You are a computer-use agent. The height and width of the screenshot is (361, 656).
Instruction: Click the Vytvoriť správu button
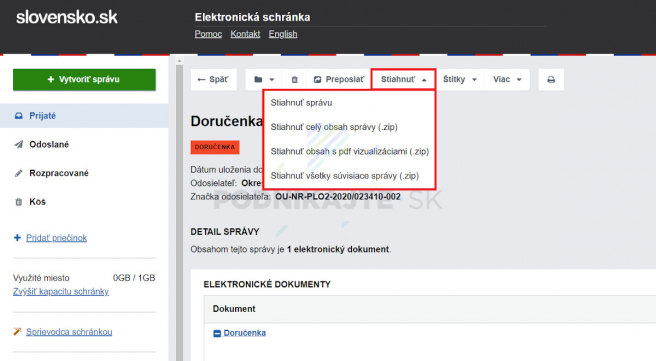84,79
